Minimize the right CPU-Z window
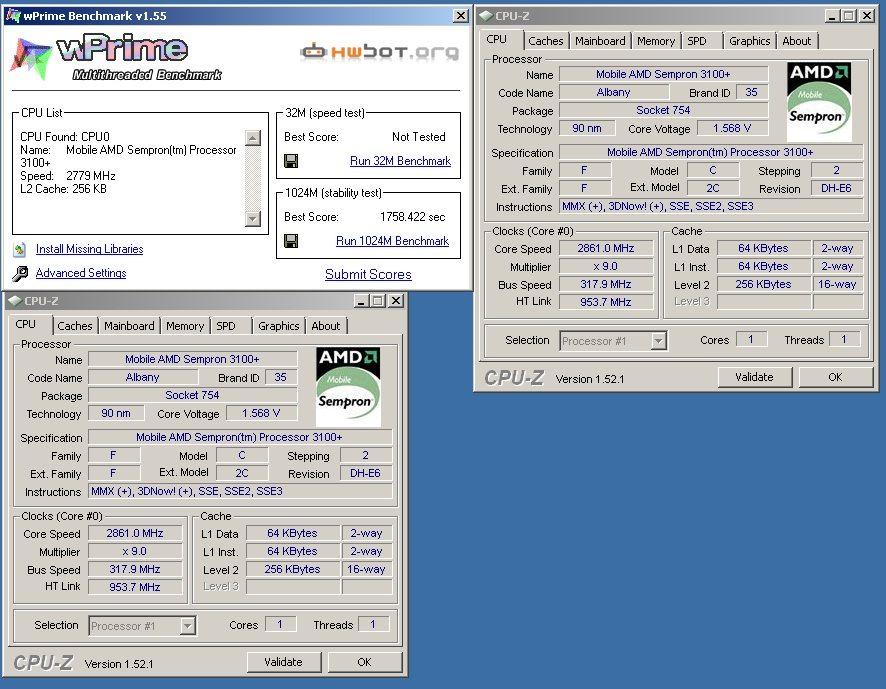886x689 pixels. pos(832,16)
